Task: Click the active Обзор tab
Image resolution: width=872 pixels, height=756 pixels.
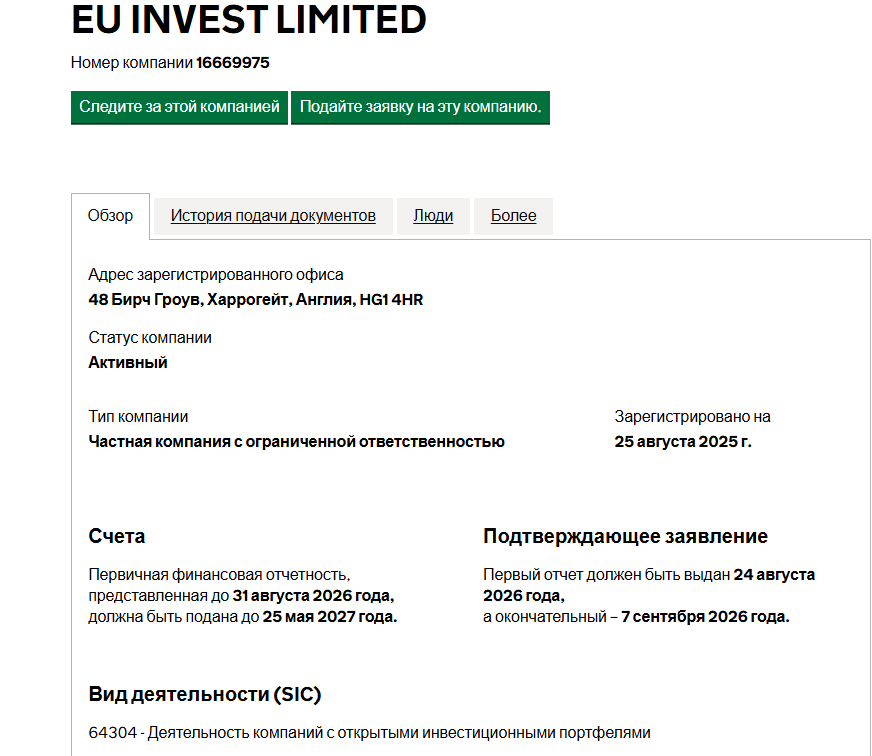Action: coord(110,215)
